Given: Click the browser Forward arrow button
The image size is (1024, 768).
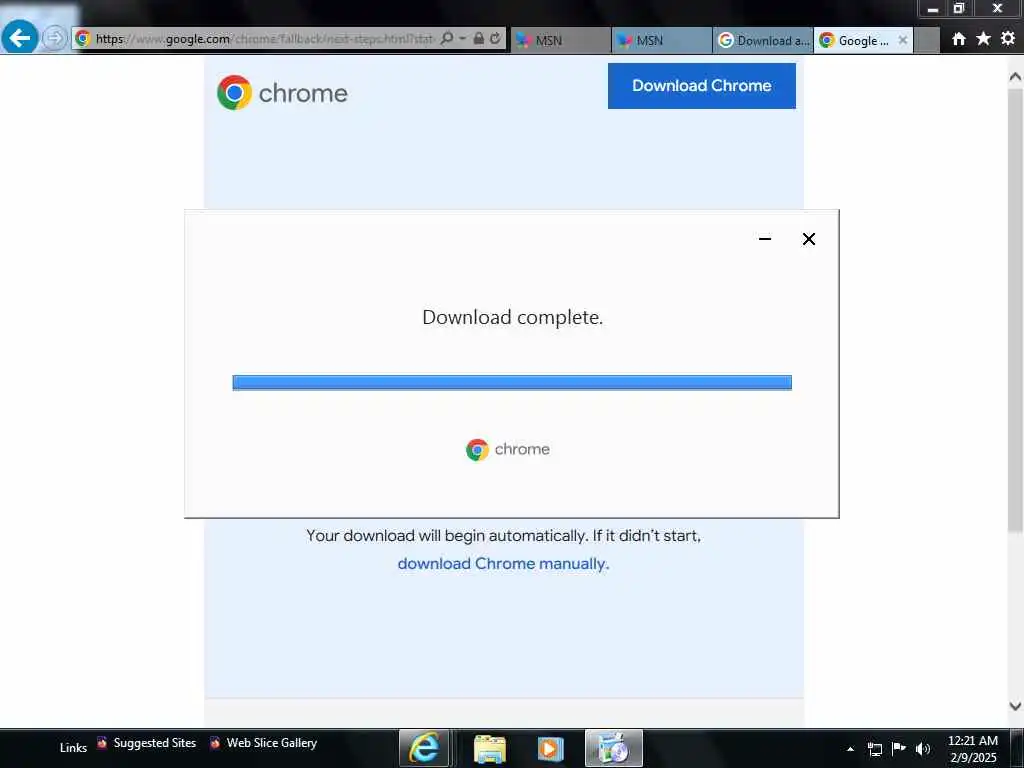Looking at the screenshot, I should click(x=55, y=38).
